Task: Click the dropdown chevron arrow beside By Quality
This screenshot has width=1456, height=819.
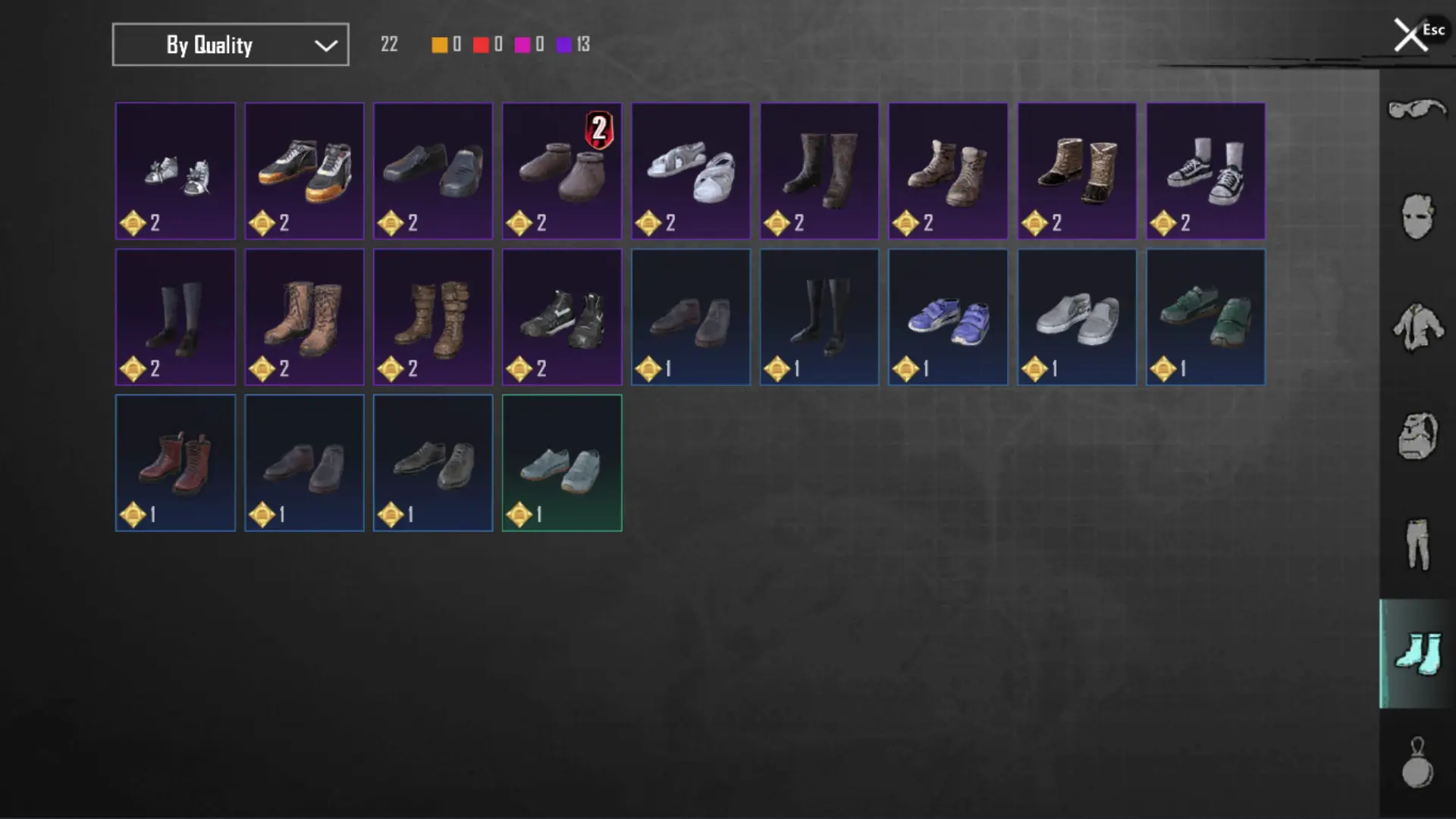Action: coord(326,45)
